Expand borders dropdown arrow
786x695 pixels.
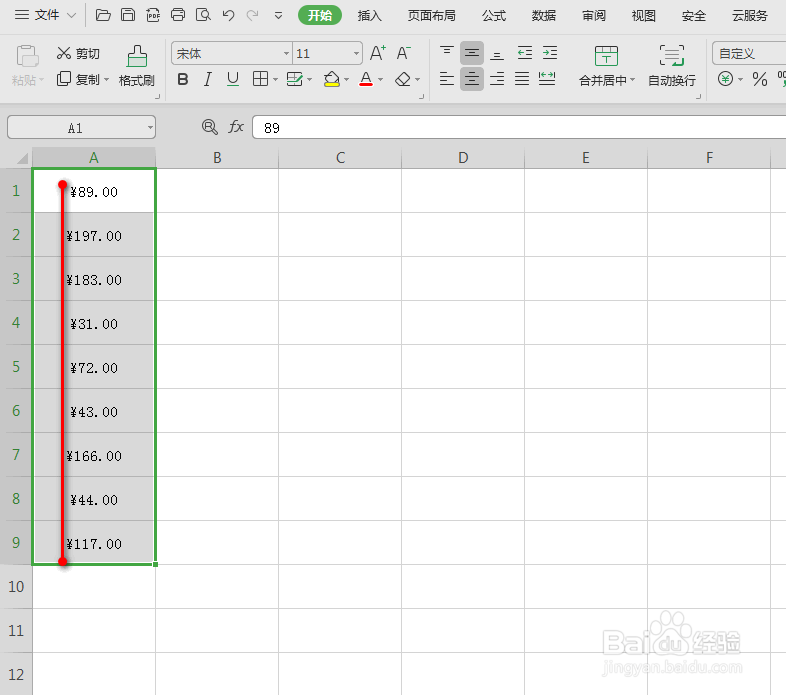[275, 80]
